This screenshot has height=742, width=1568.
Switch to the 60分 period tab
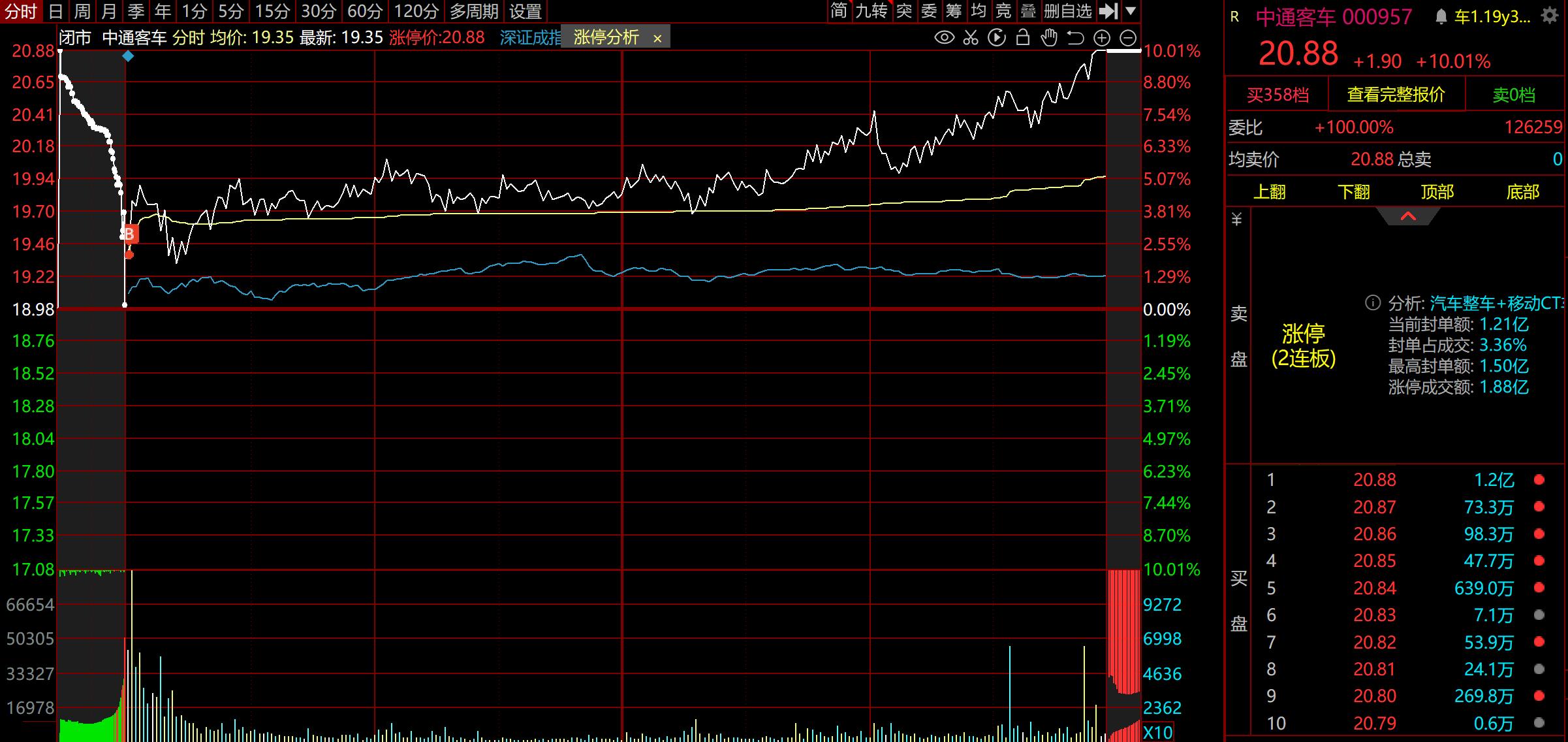click(364, 11)
